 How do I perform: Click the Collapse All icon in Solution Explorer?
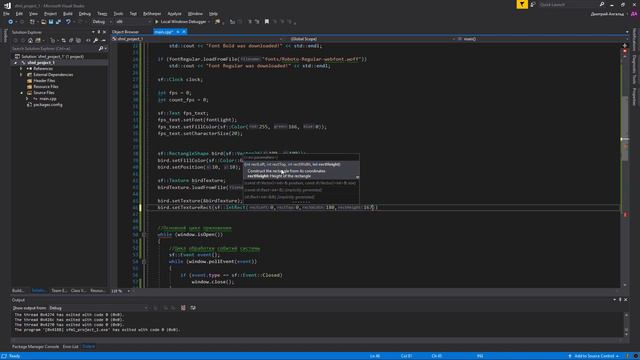71,40
